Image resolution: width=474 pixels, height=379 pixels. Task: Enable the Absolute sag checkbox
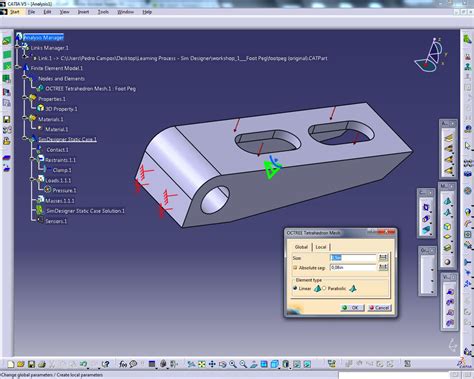(x=295, y=267)
